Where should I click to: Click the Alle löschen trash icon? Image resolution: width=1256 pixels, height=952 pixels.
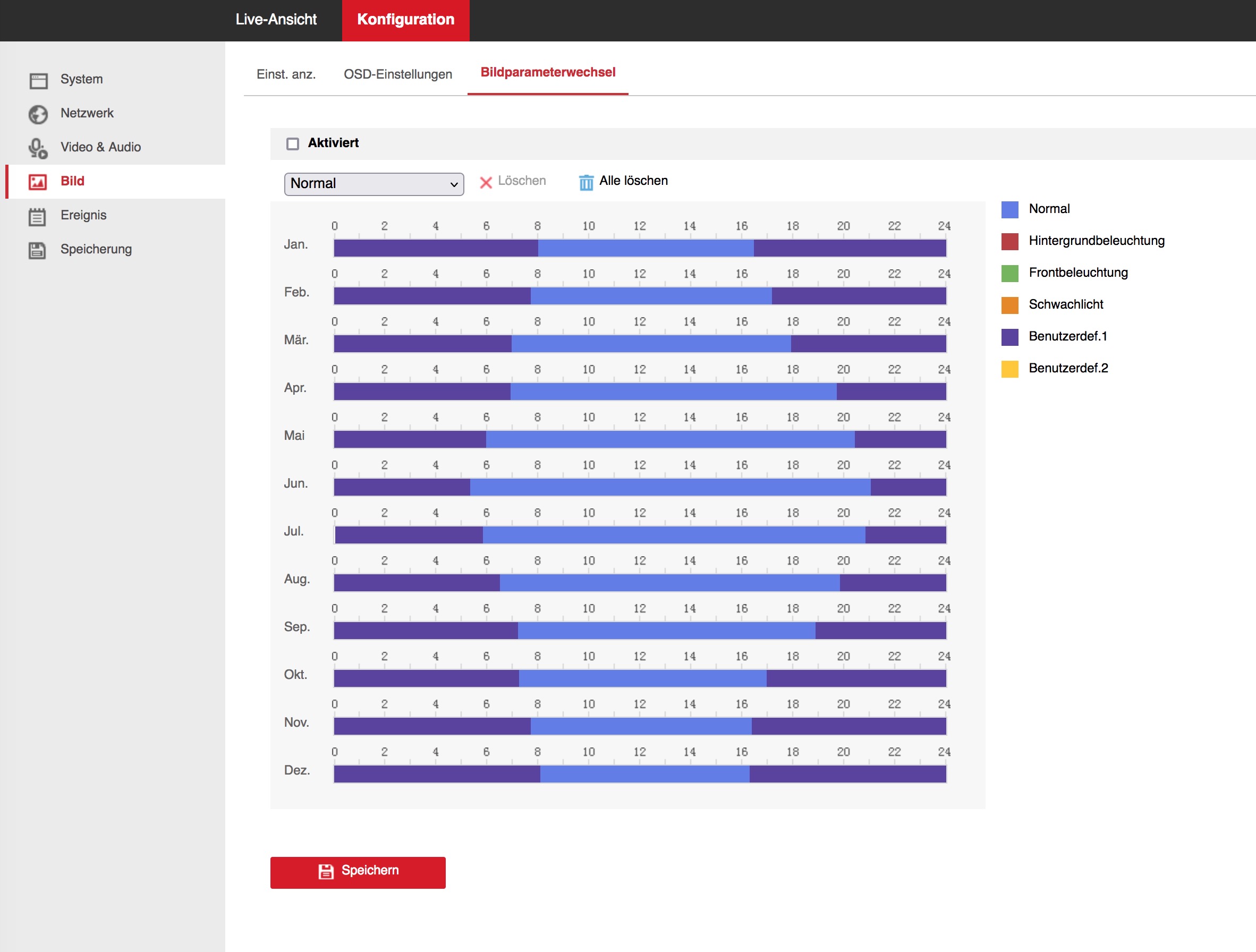tap(586, 182)
